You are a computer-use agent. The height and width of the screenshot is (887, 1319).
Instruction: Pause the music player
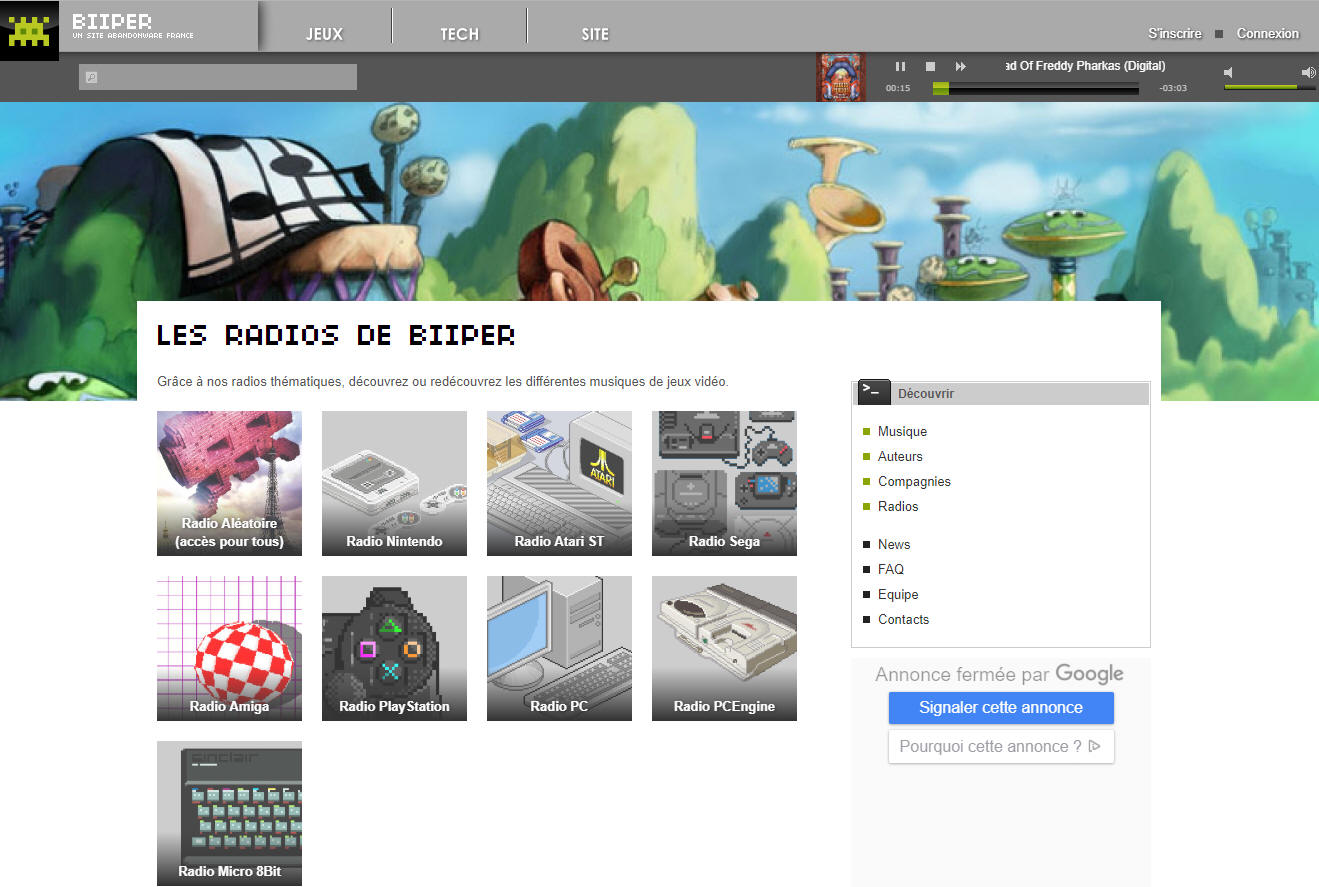900,66
